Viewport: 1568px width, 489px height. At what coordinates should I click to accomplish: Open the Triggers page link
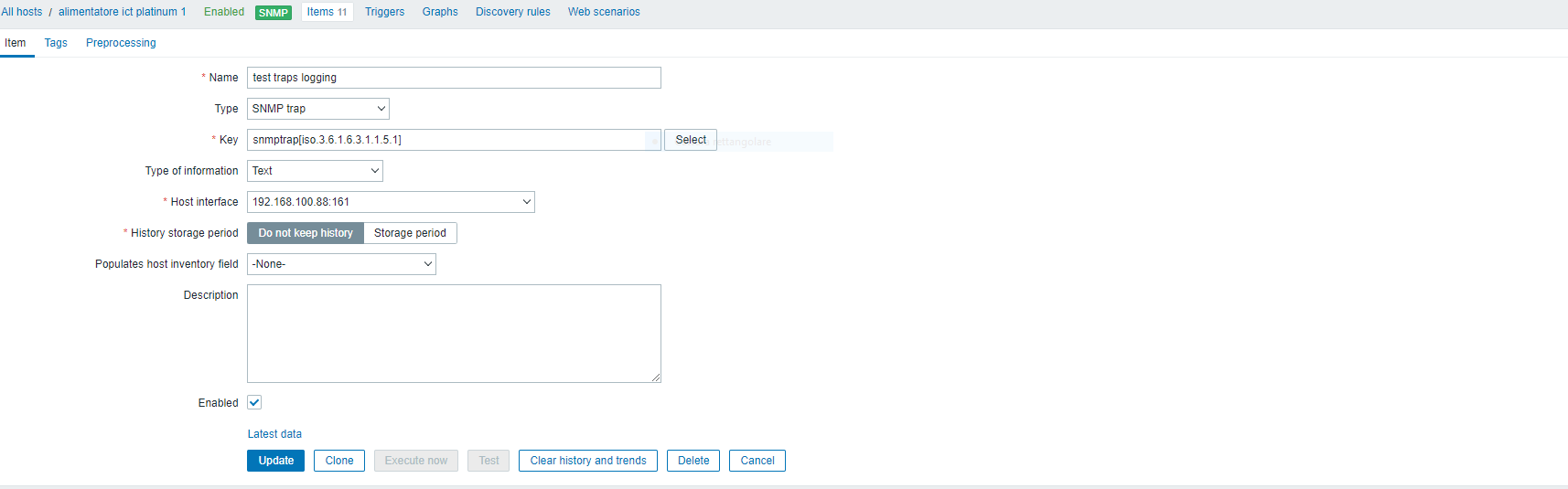pyautogui.click(x=384, y=12)
